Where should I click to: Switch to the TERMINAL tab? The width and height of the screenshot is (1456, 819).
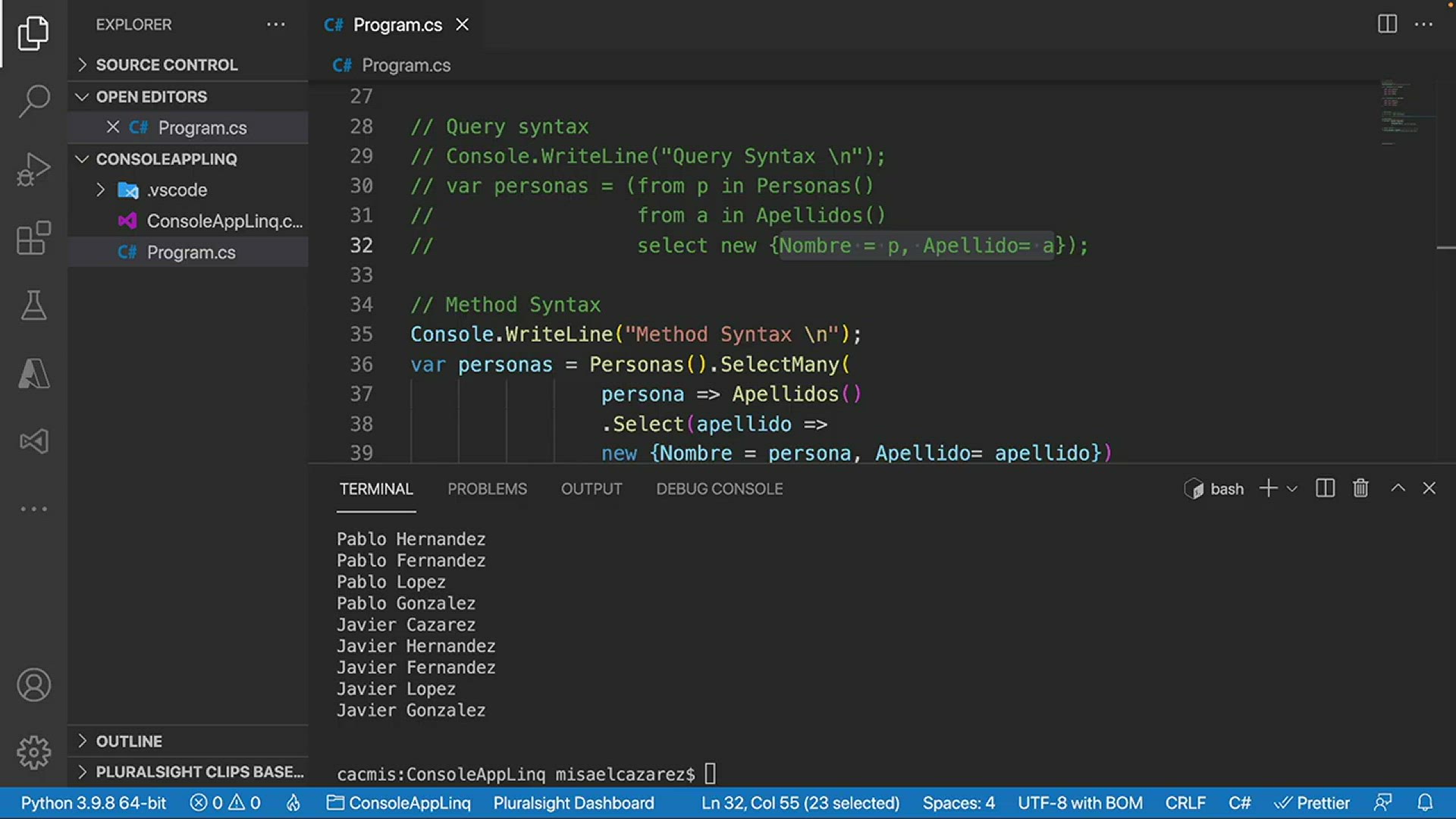[x=376, y=489]
